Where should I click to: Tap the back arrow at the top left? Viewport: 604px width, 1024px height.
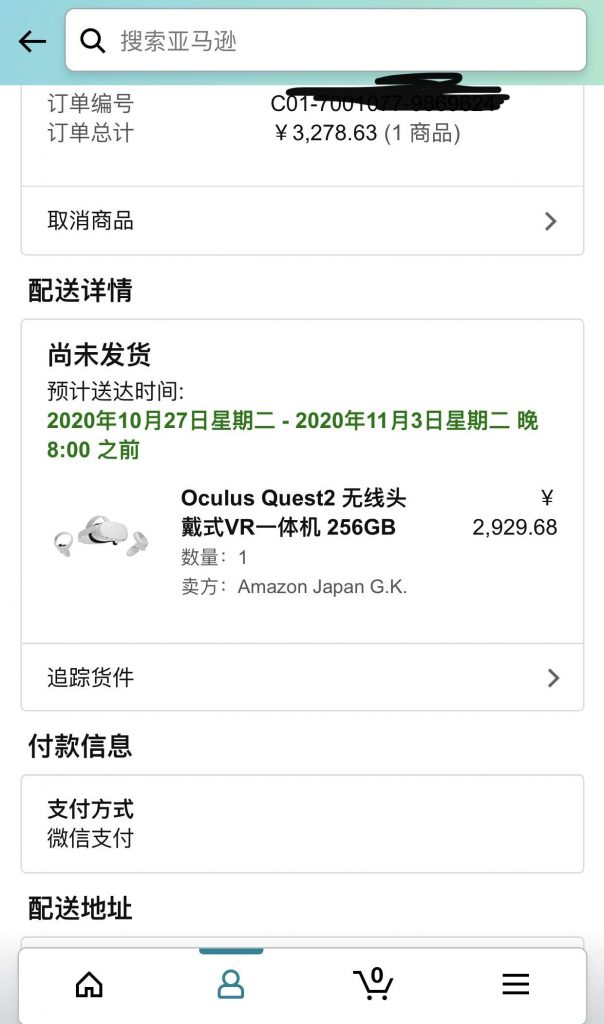coord(32,41)
